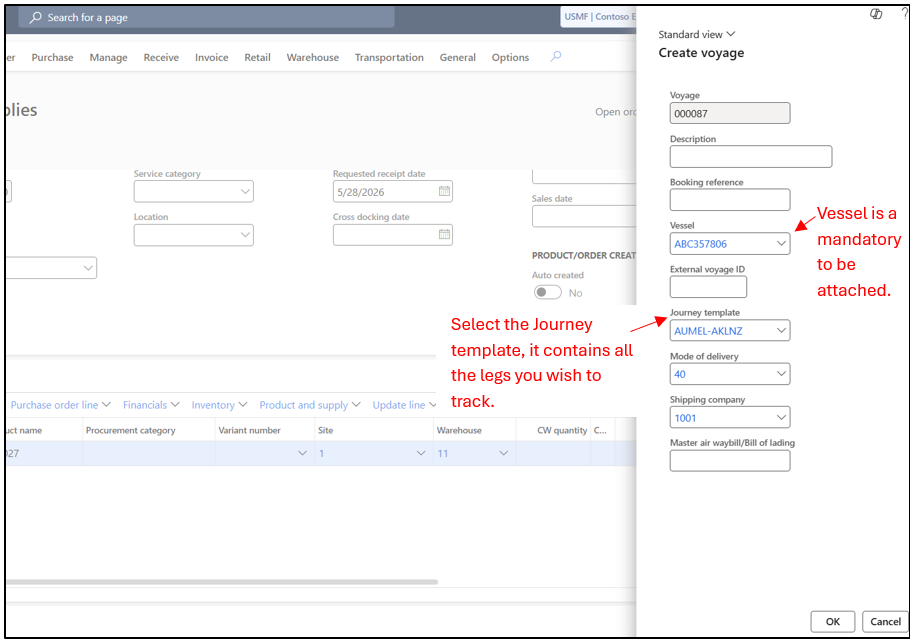
Task: Click the Voyage number field
Action: (730, 113)
